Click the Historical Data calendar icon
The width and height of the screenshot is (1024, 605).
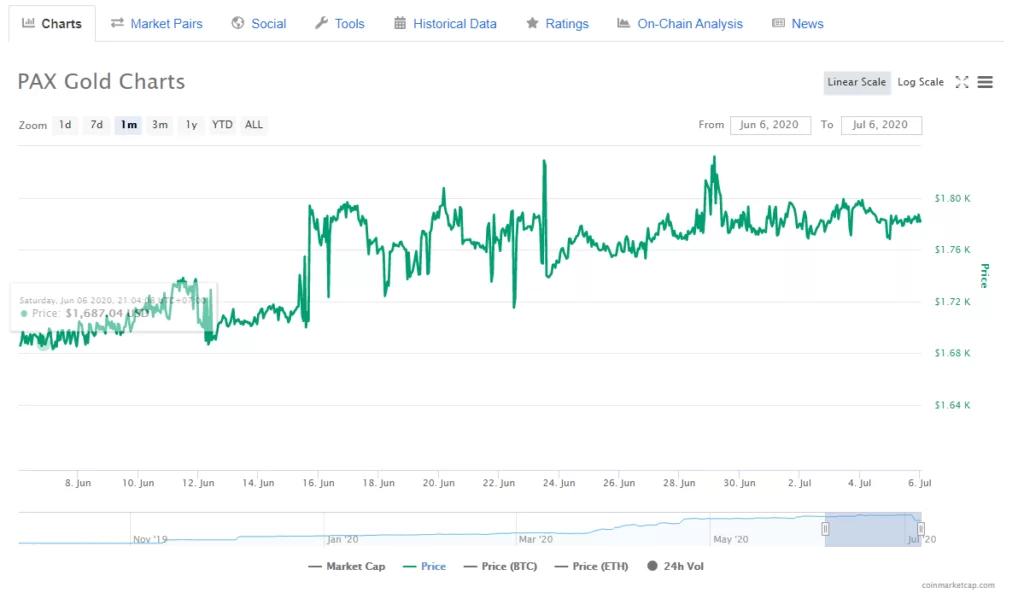point(400,23)
